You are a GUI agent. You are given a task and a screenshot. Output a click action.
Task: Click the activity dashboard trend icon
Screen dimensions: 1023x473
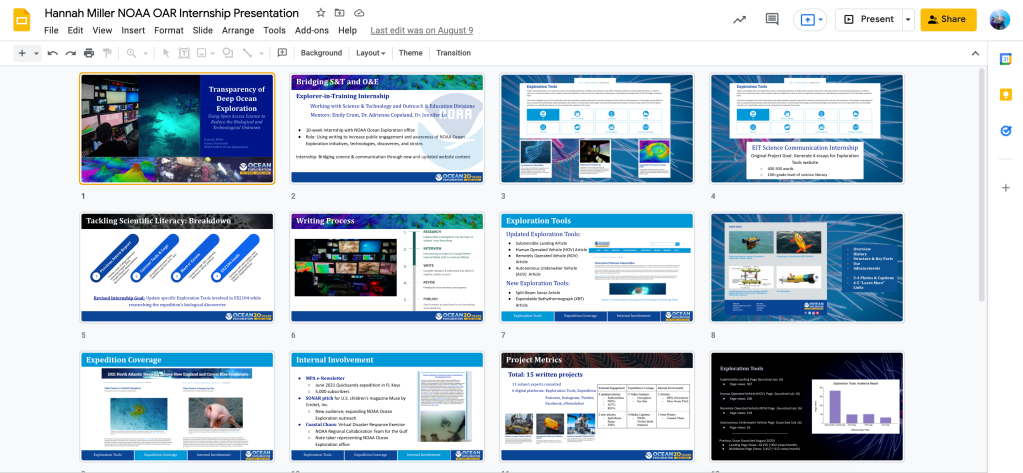click(x=739, y=19)
